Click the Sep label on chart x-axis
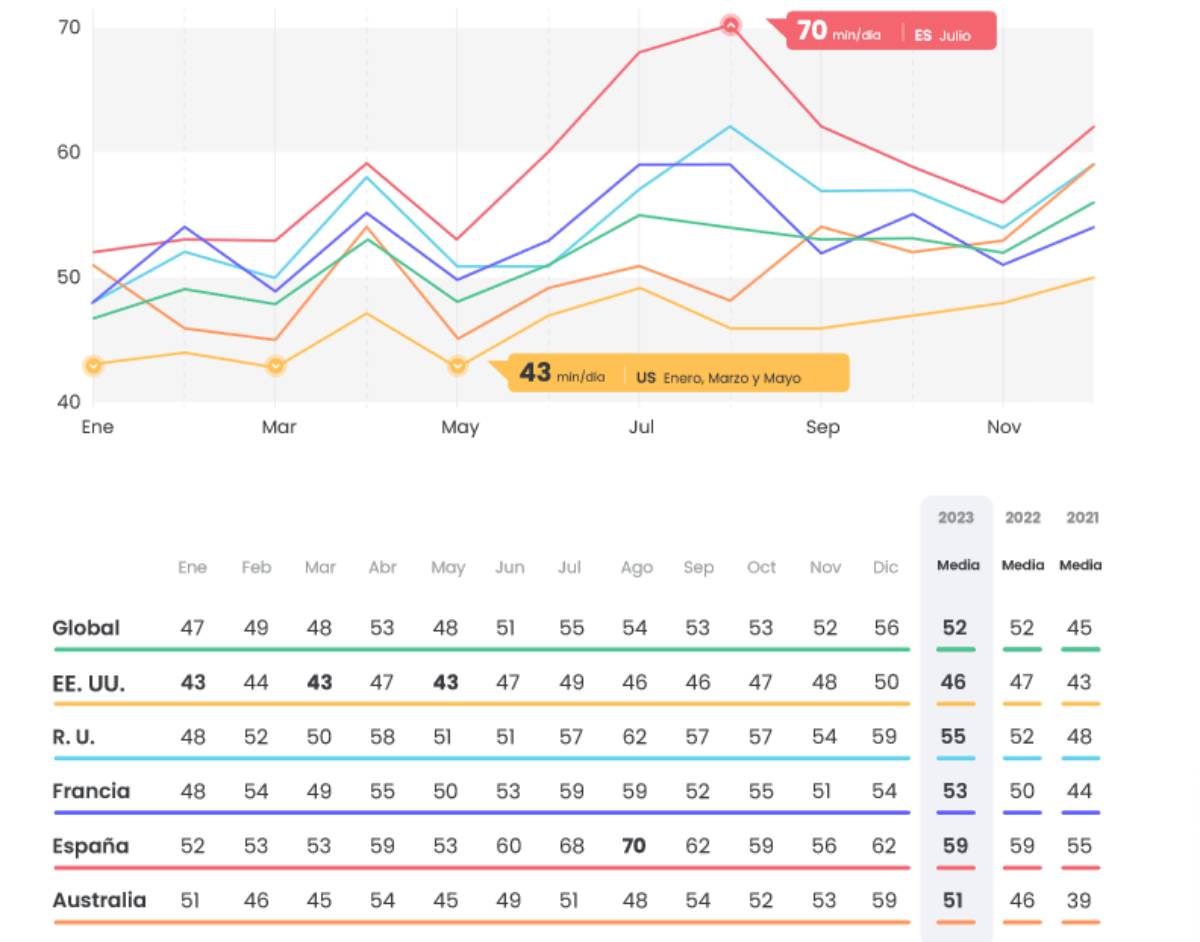Viewport: 1200px width, 942px height. [x=822, y=427]
